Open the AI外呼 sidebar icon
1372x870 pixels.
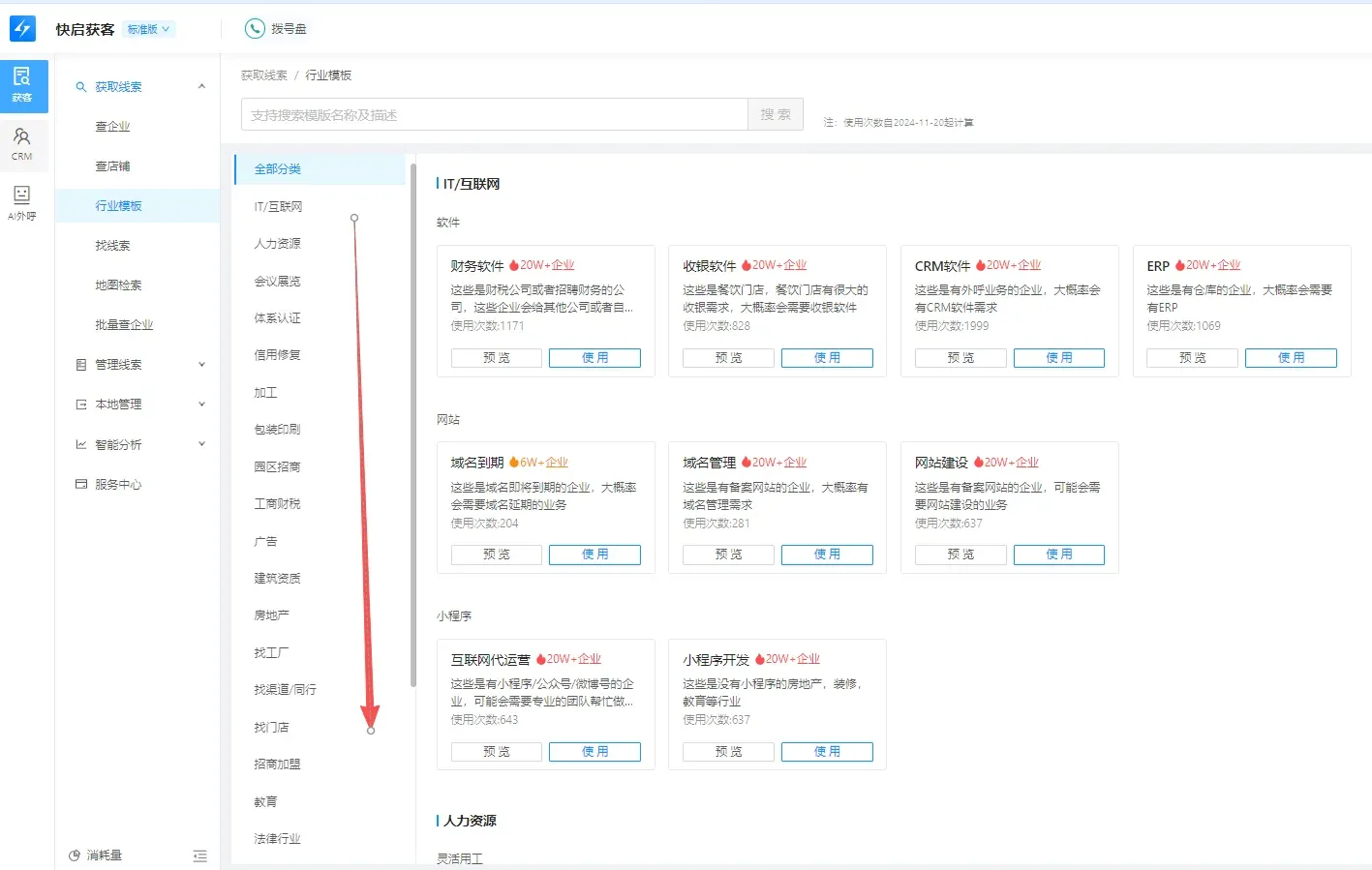click(22, 202)
